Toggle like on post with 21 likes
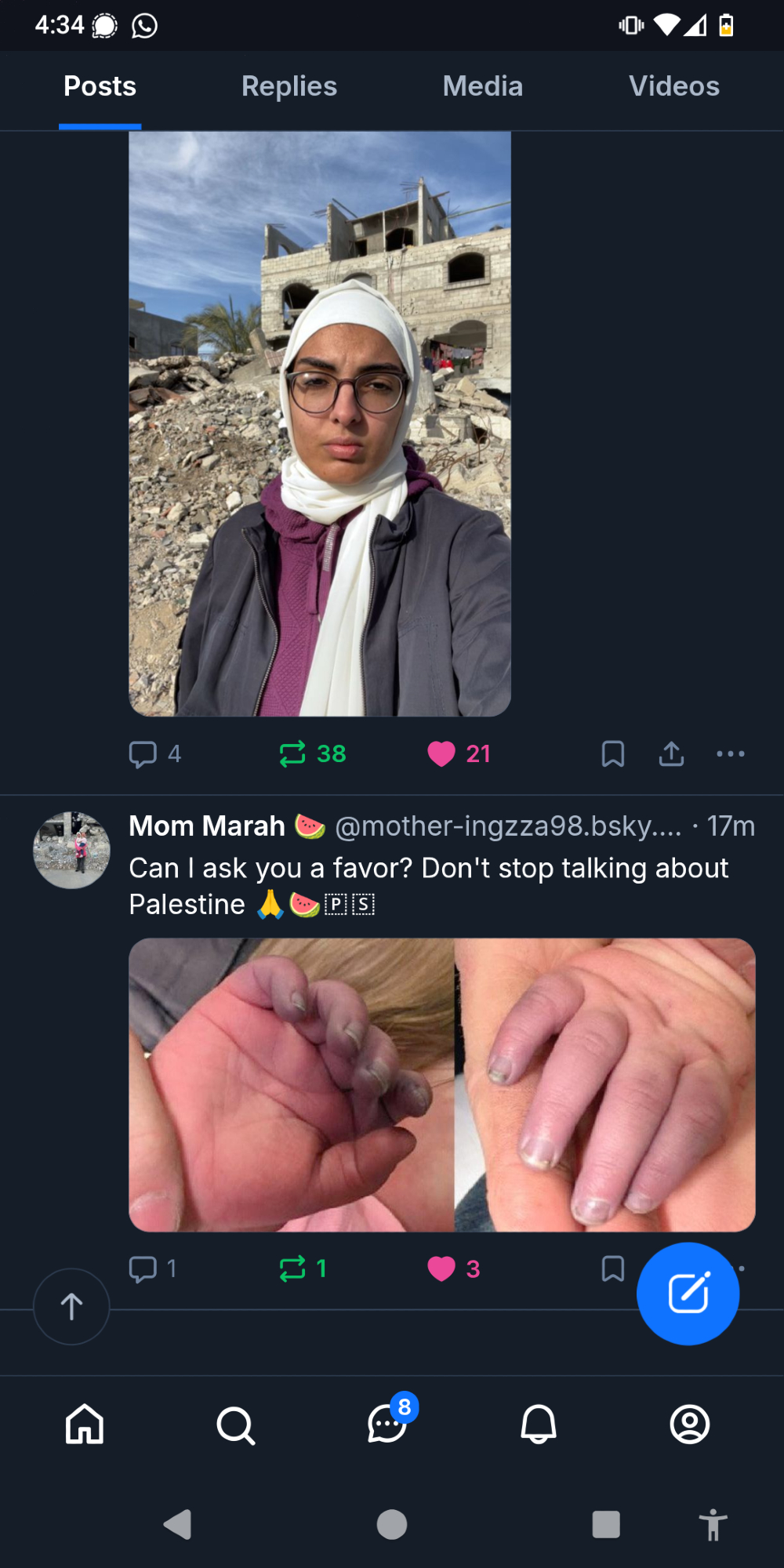Viewport: 784px width, 1568px height. (x=441, y=754)
